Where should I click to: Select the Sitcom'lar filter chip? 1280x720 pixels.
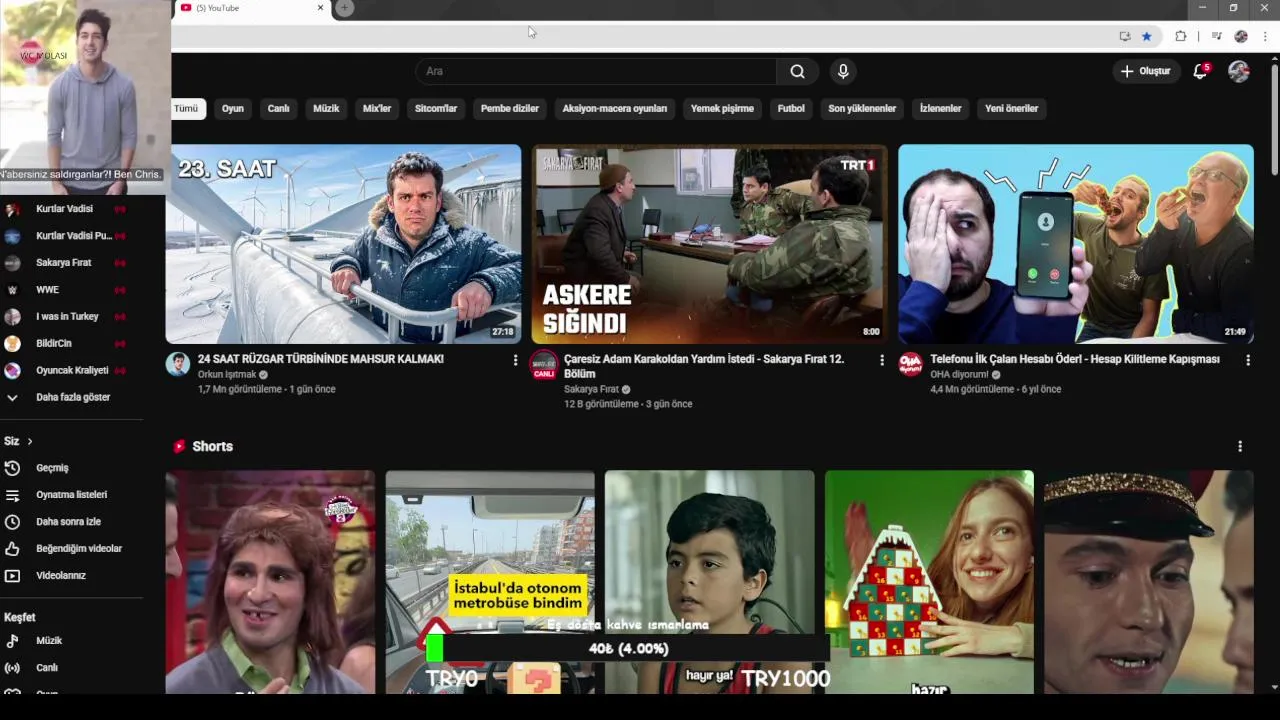click(x=436, y=108)
